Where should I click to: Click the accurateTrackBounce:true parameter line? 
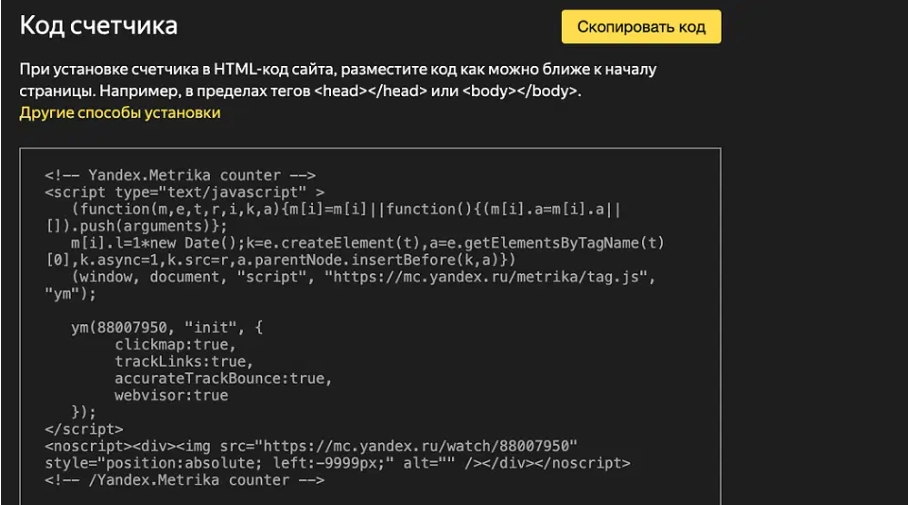(x=222, y=378)
